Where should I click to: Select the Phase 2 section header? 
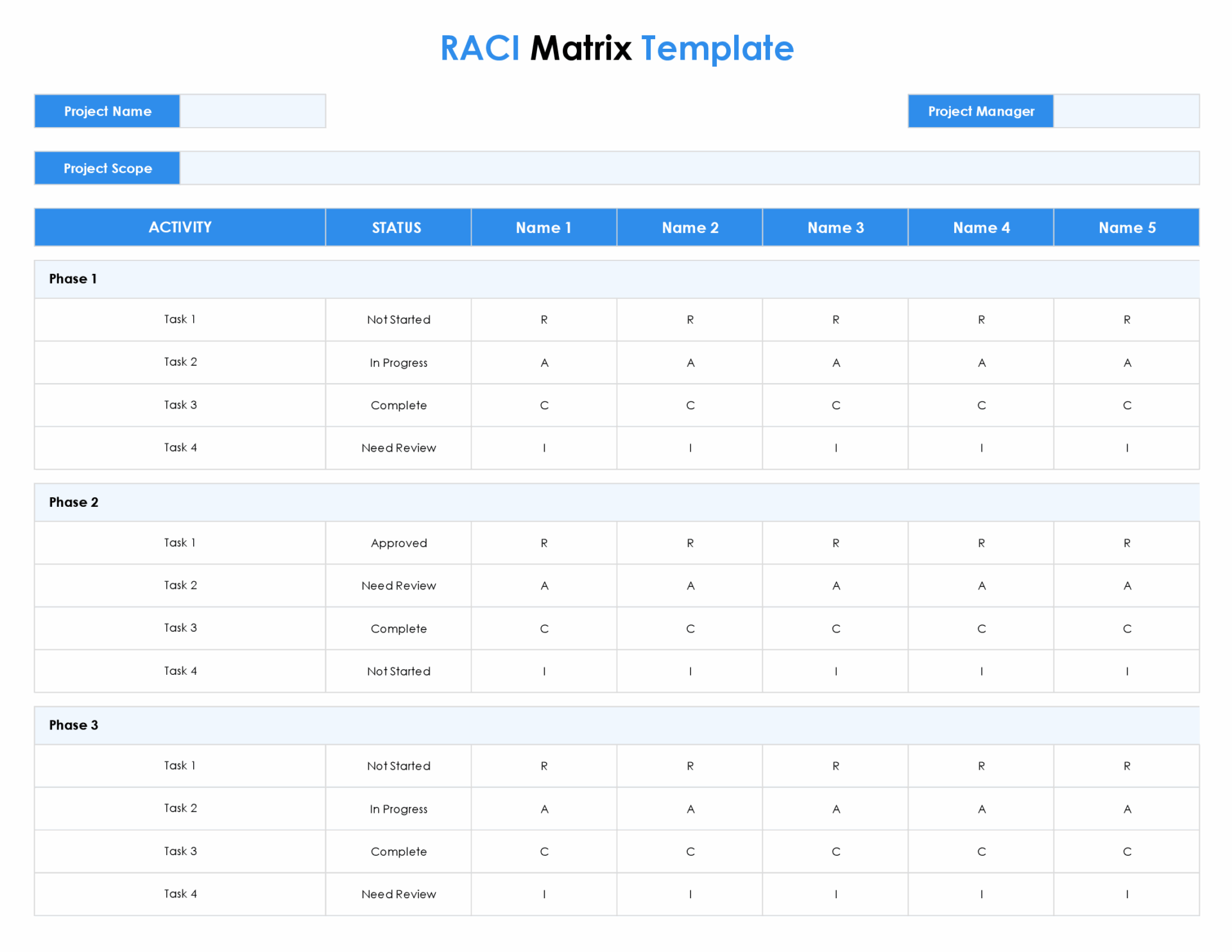pyautogui.click(x=74, y=502)
